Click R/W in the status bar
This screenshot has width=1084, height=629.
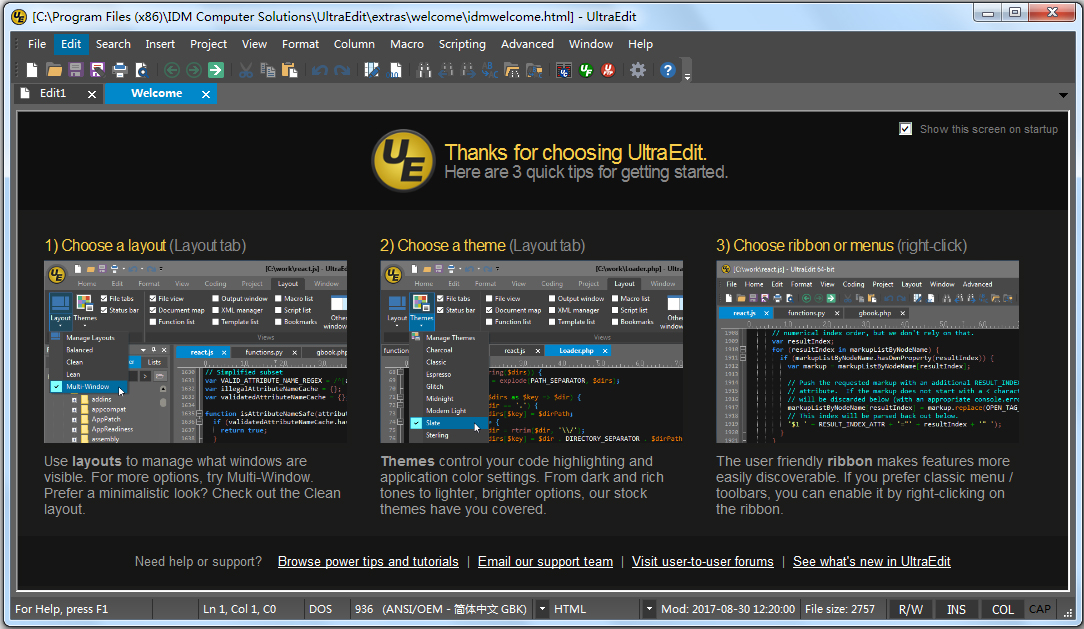tap(910, 609)
